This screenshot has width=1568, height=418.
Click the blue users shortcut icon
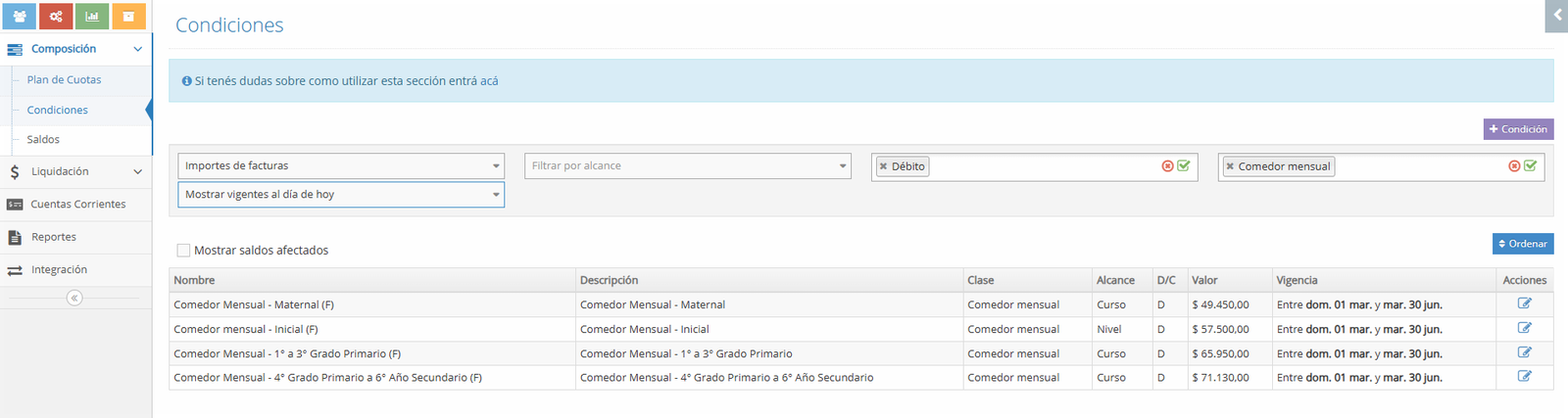[x=20, y=17]
